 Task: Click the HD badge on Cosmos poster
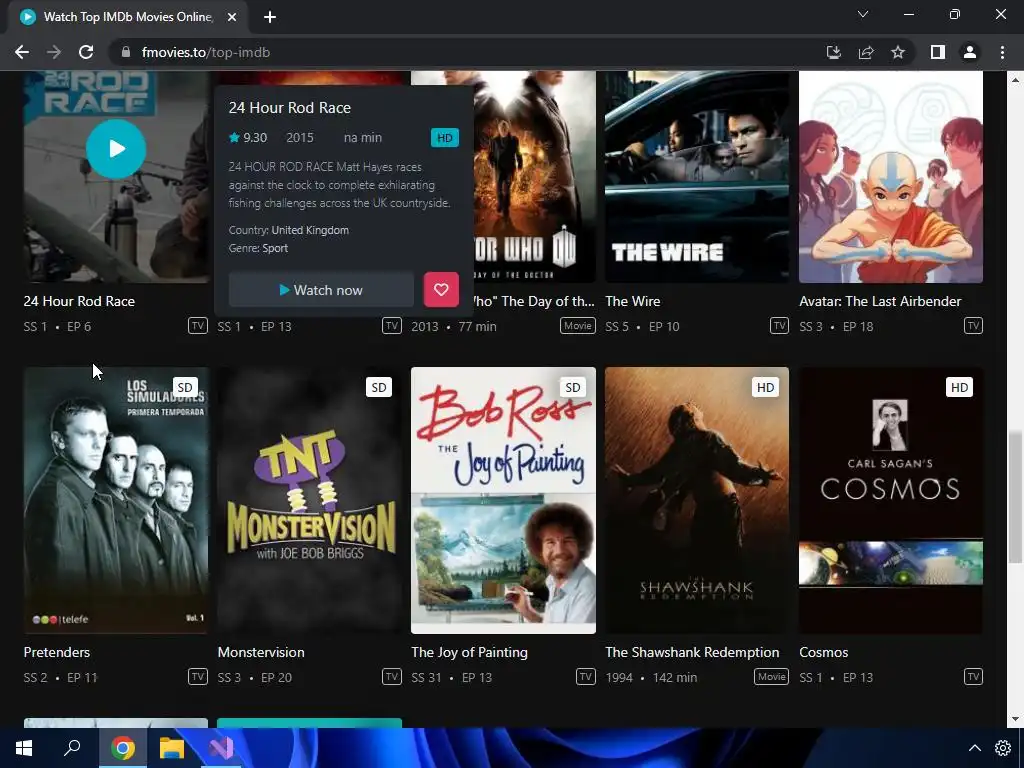click(959, 387)
